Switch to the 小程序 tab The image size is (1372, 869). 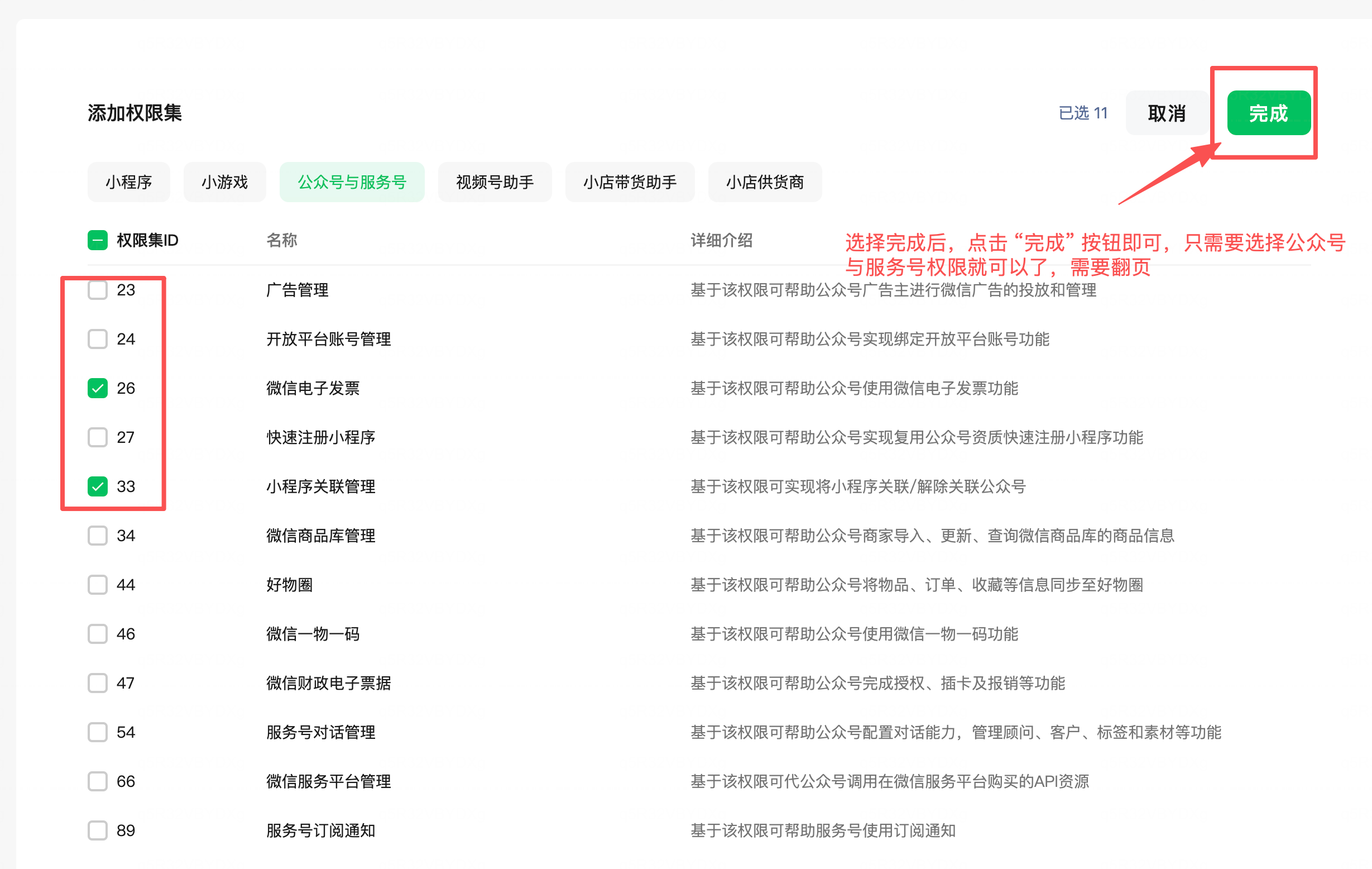[129, 182]
